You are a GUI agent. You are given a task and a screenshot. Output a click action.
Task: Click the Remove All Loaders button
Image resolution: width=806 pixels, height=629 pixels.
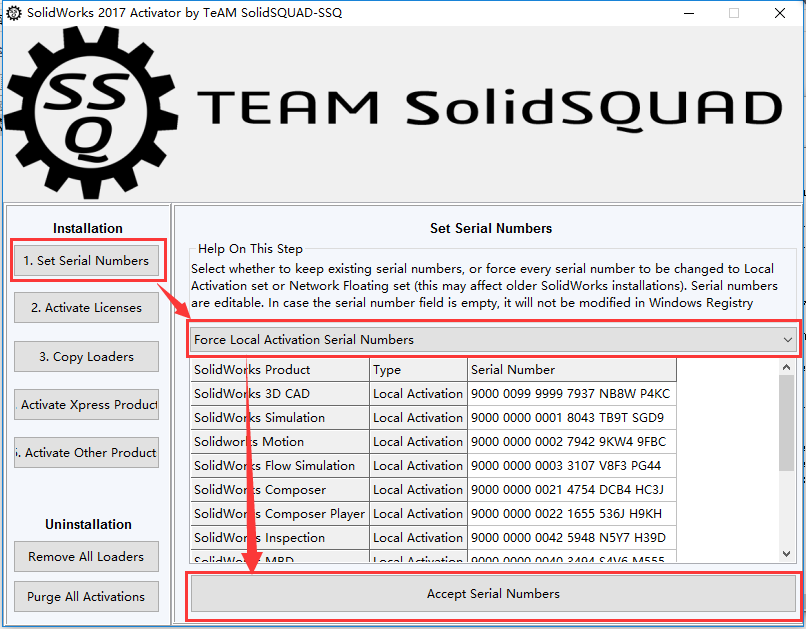pos(86,557)
